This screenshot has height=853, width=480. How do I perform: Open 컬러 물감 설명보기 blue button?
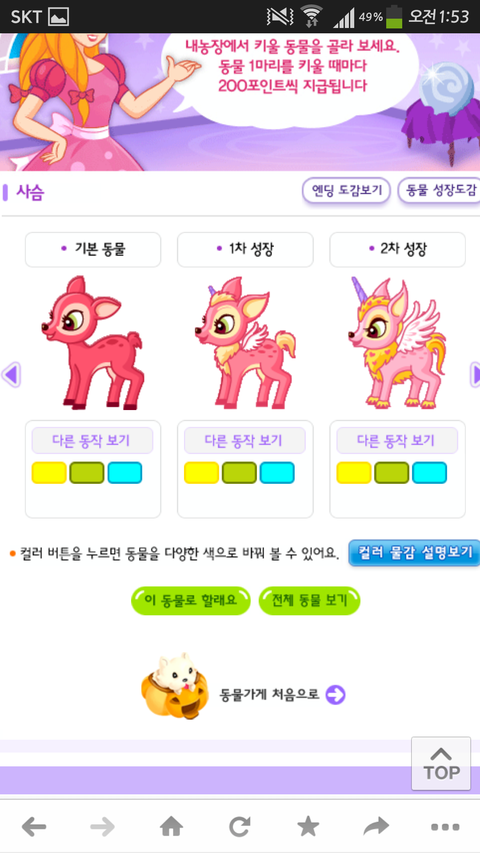[x=414, y=553]
